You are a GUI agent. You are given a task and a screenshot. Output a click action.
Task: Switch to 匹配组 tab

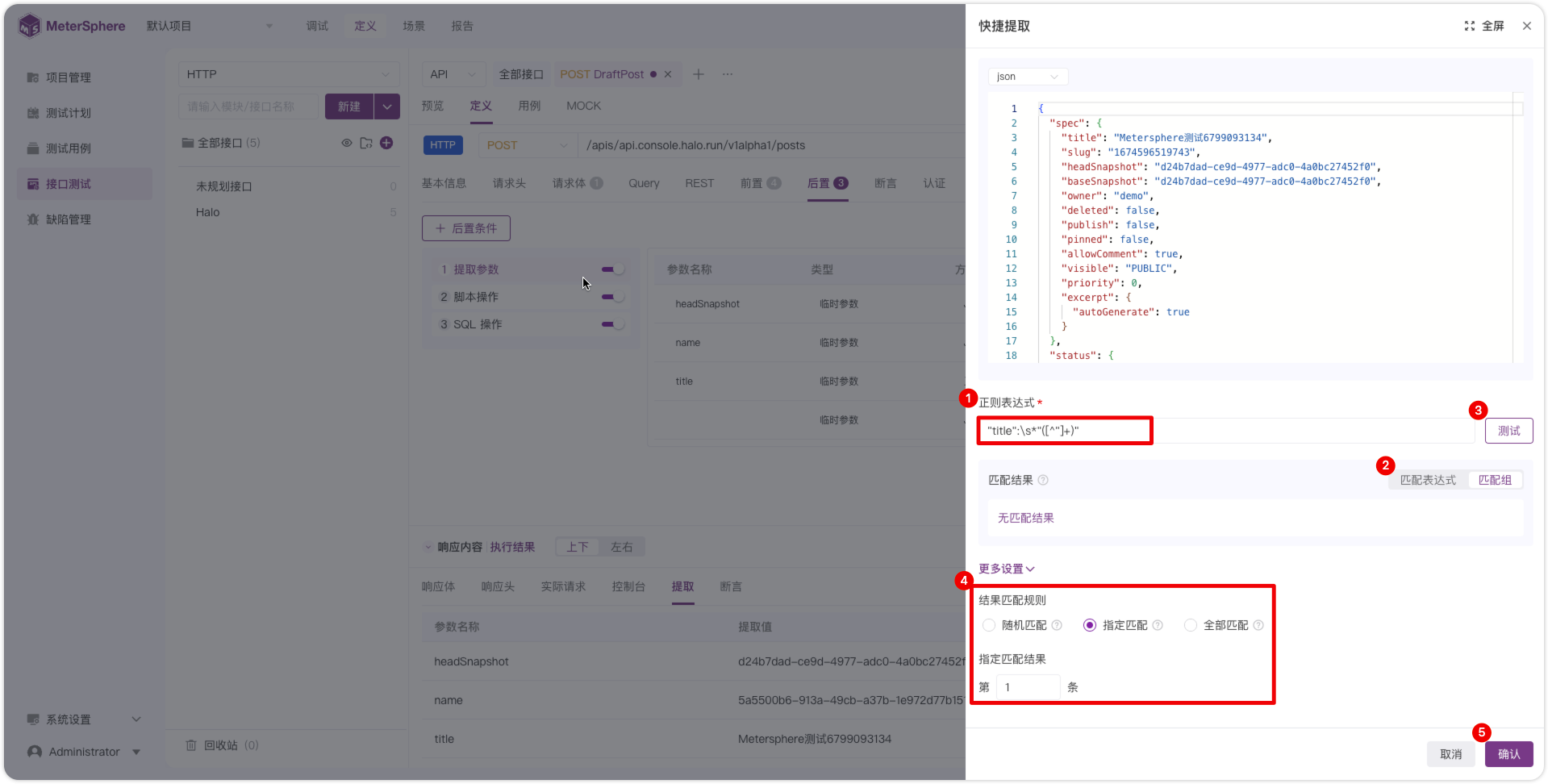click(1495, 480)
